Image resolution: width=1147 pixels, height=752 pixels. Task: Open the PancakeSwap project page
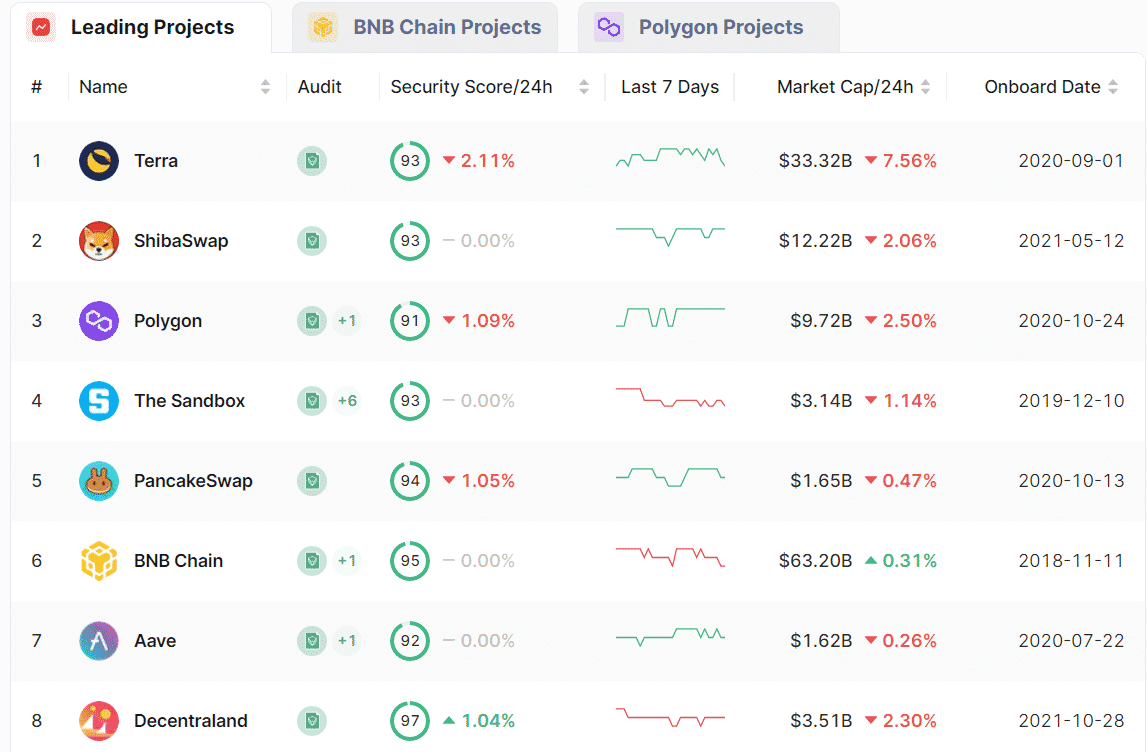(x=193, y=481)
